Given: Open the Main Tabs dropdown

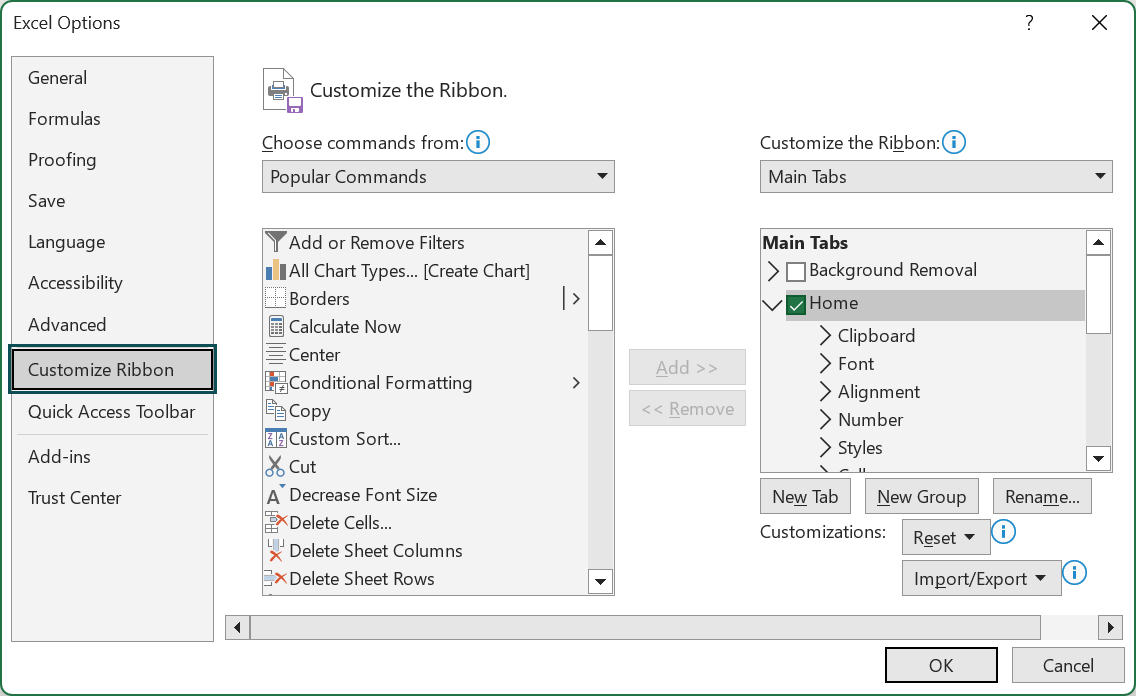Looking at the screenshot, I should point(936,177).
